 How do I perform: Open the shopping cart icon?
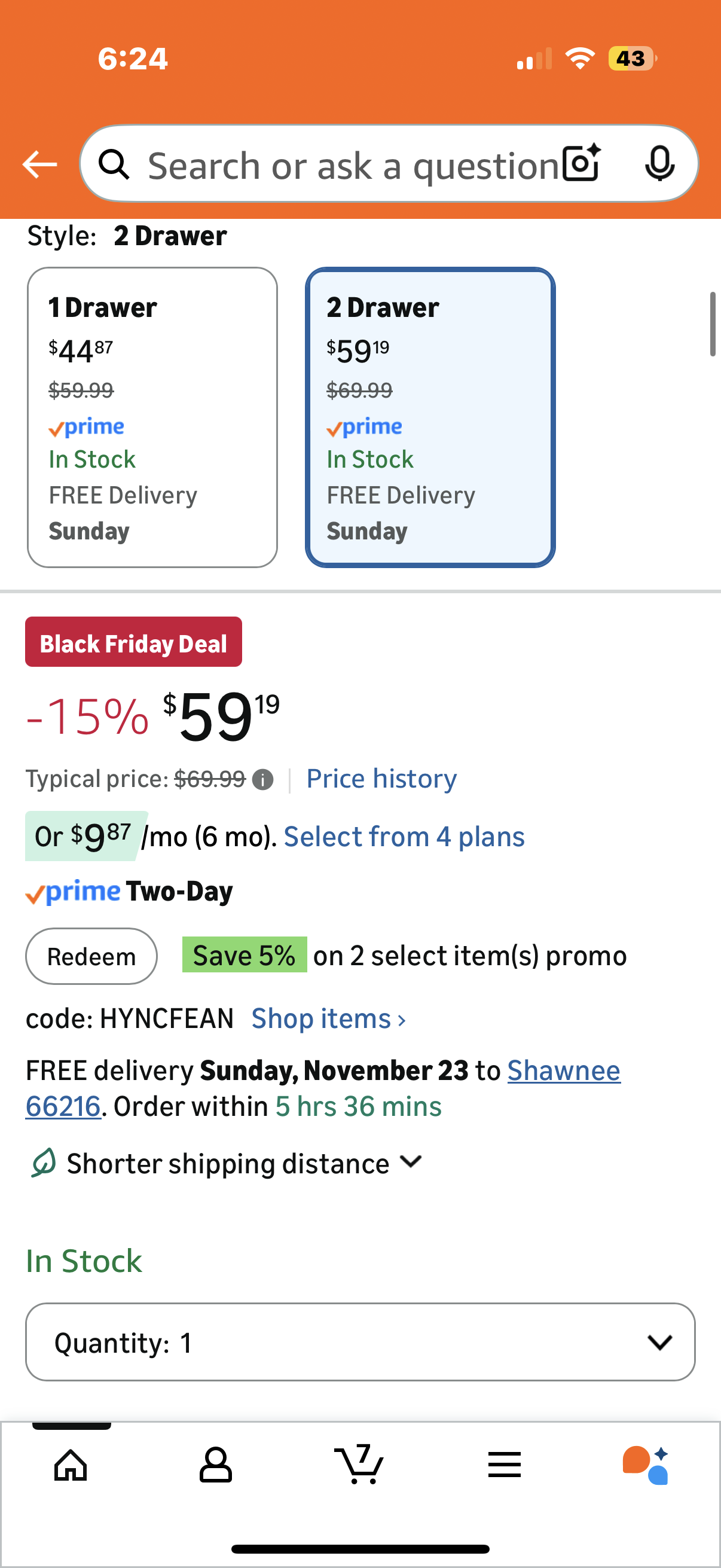click(x=359, y=1464)
